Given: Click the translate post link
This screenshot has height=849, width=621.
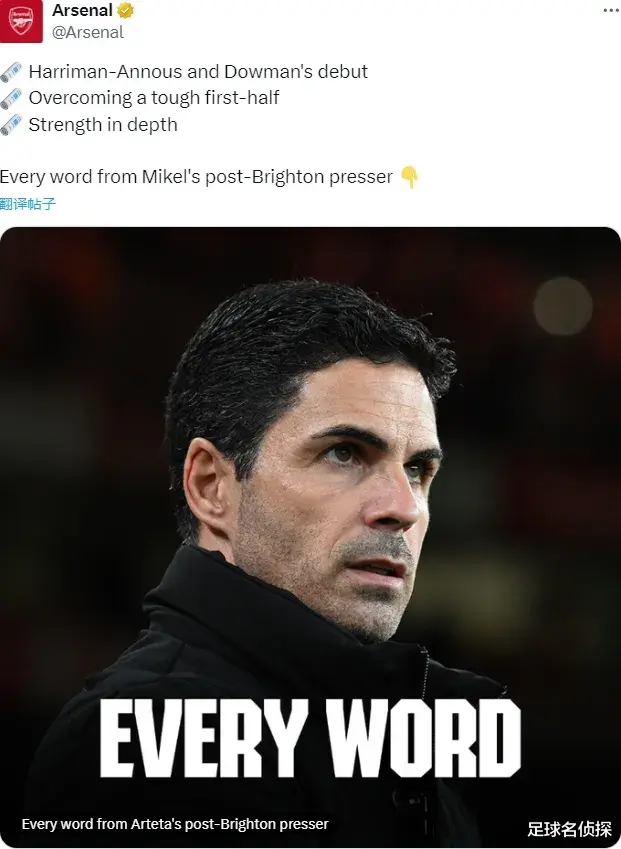Looking at the screenshot, I should tap(28, 204).
